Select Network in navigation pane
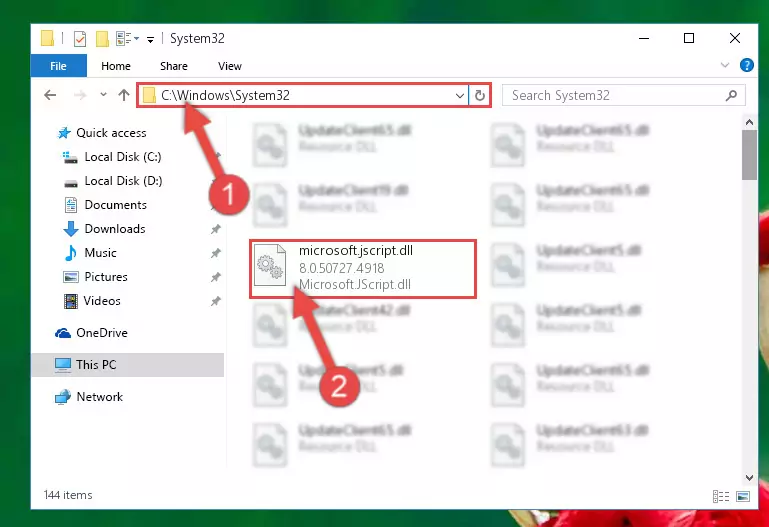The height and width of the screenshot is (527, 769). (100, 397)
